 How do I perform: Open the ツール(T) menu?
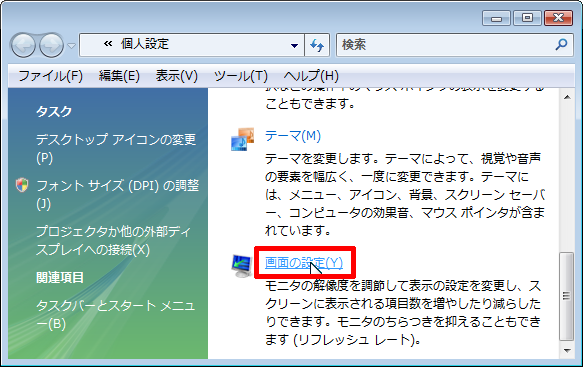tap(241, 76)
